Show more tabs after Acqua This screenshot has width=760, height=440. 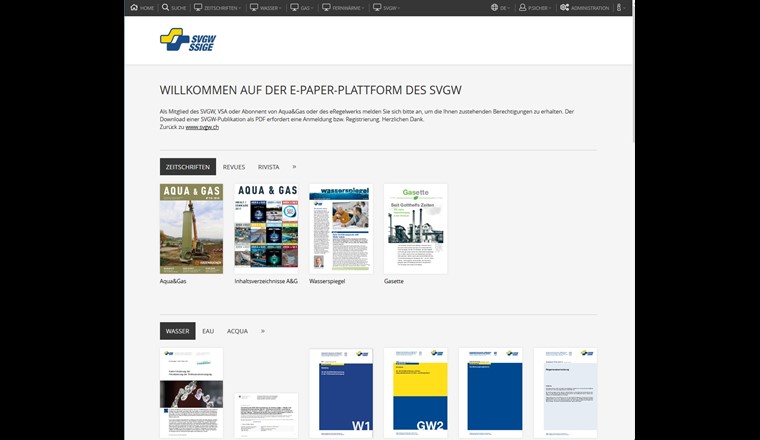click(263, 331)
